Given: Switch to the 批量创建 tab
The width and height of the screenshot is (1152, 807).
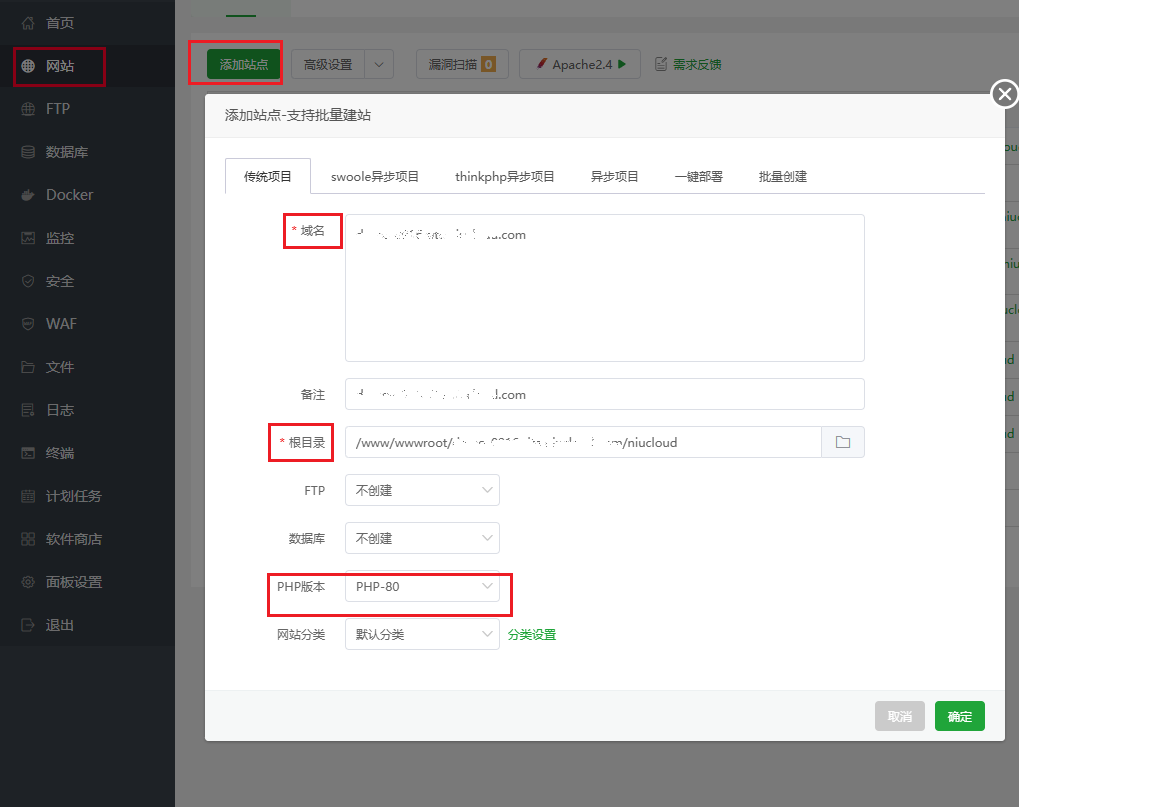Looking at the screenshot, I should (x=782, y=176).
